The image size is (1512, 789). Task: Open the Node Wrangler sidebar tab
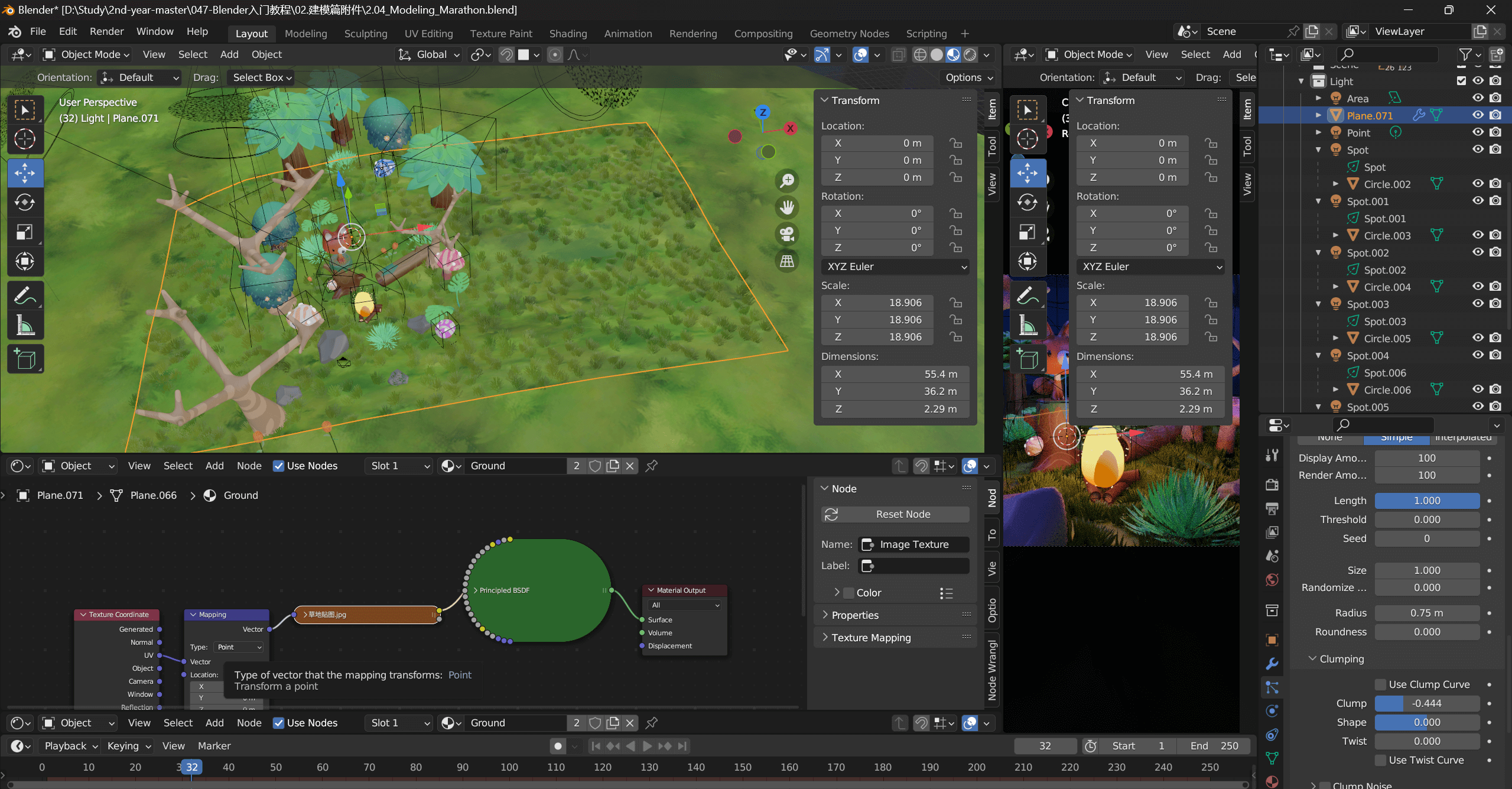click(992, 670)
